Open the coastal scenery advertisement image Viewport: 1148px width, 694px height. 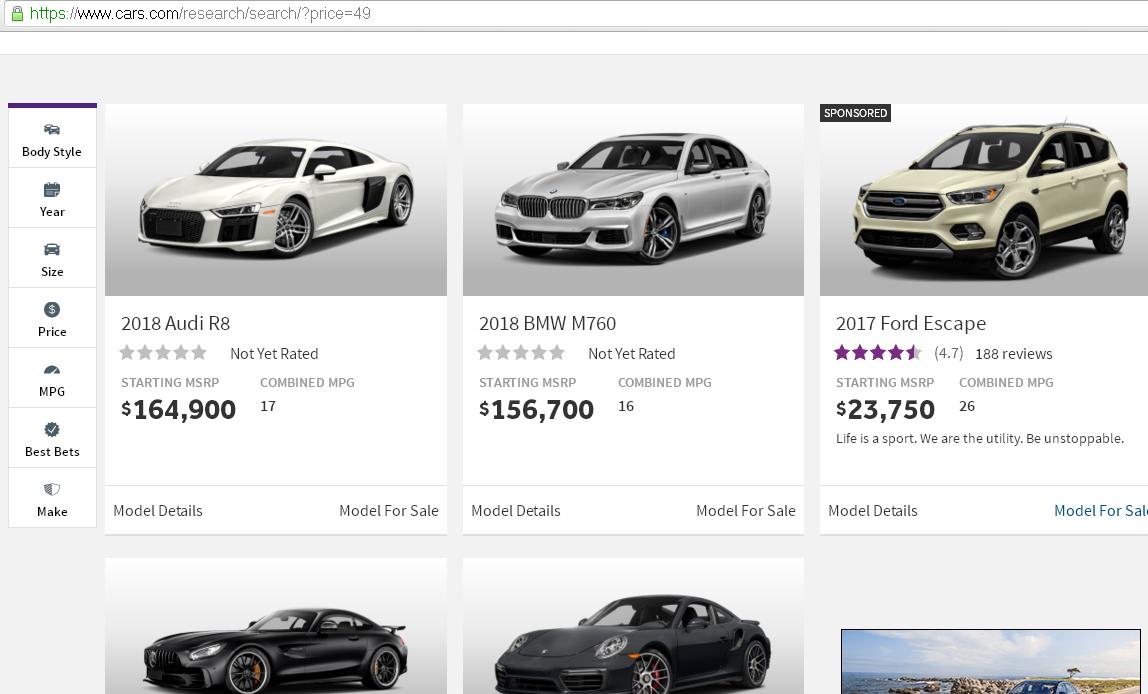point(991,662)
